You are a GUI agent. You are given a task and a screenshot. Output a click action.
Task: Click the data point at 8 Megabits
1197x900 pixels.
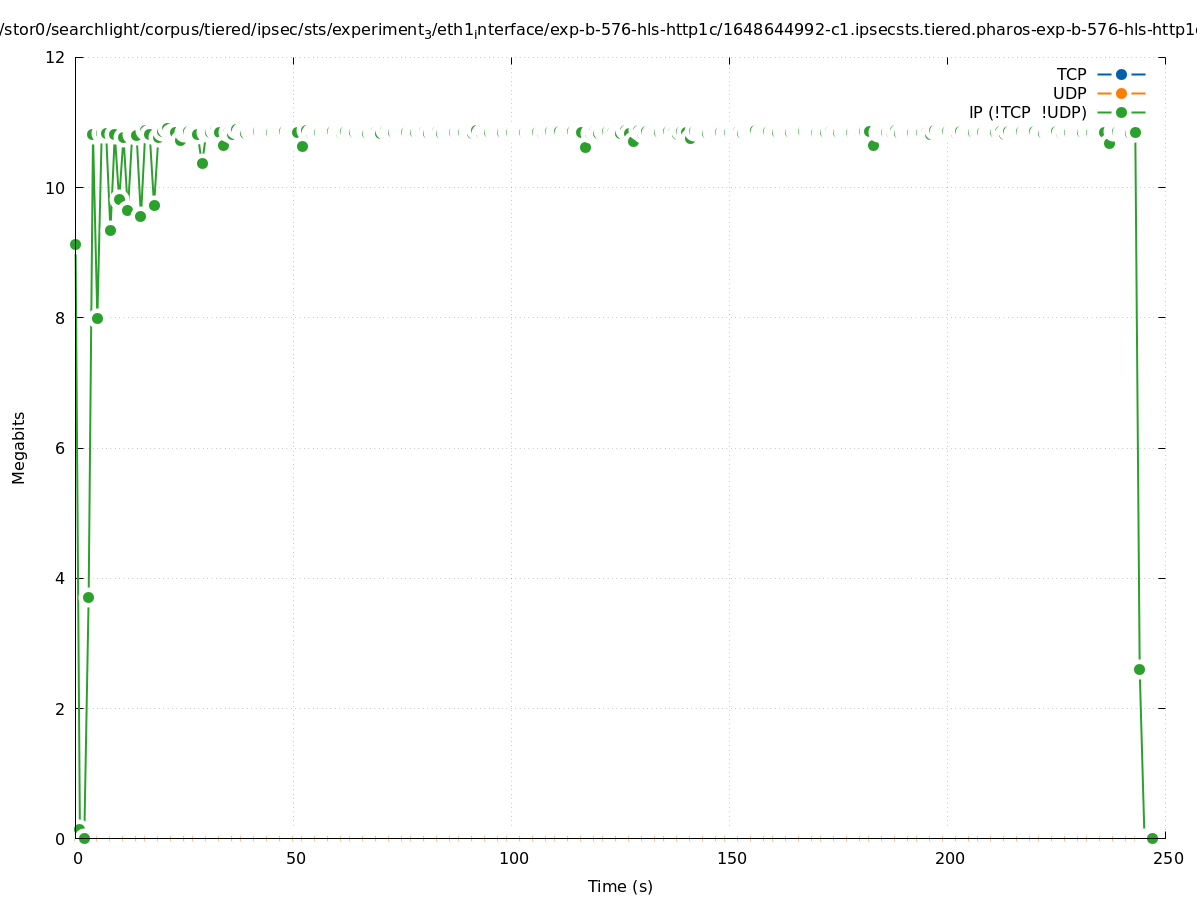point(97,318)
